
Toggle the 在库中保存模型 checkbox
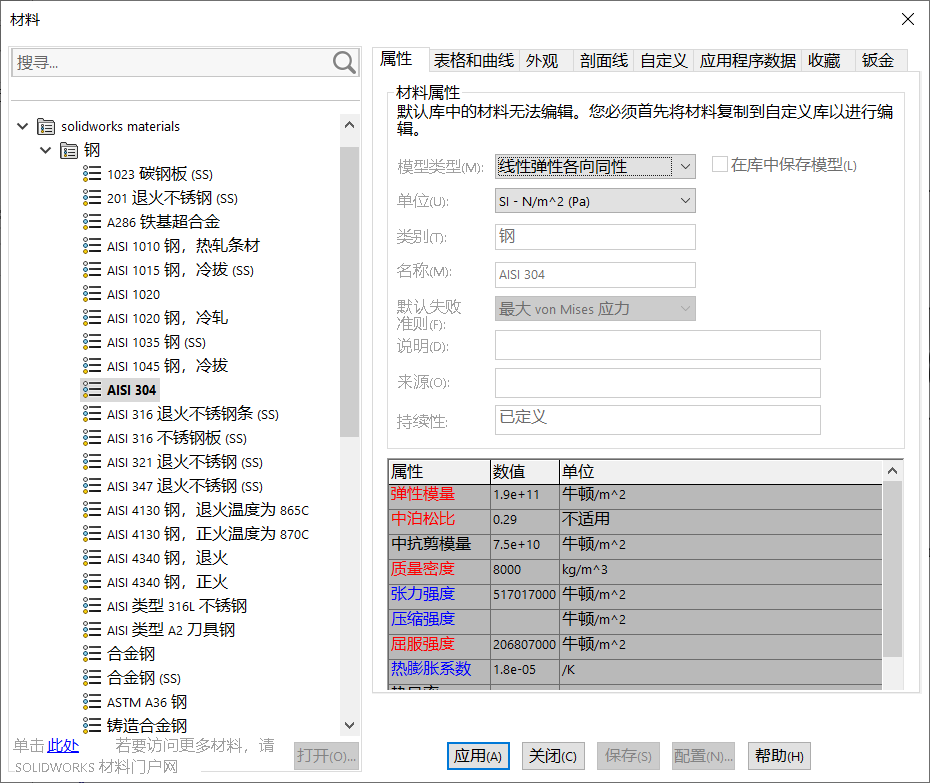(719, 165)
